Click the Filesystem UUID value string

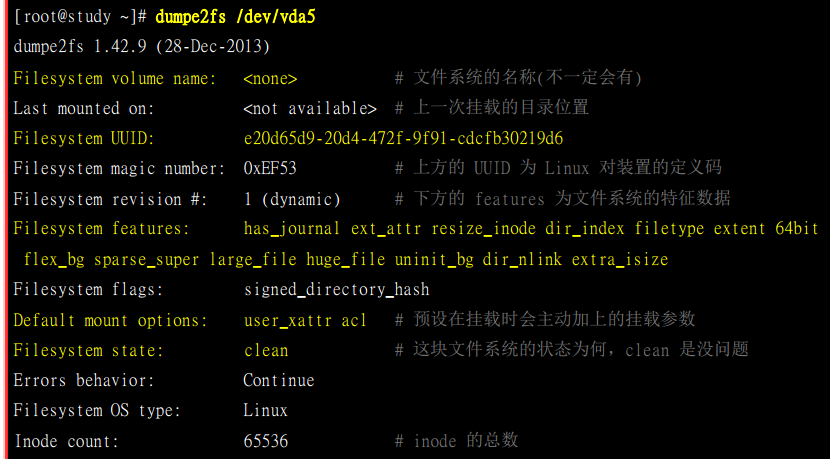(403, 138)
